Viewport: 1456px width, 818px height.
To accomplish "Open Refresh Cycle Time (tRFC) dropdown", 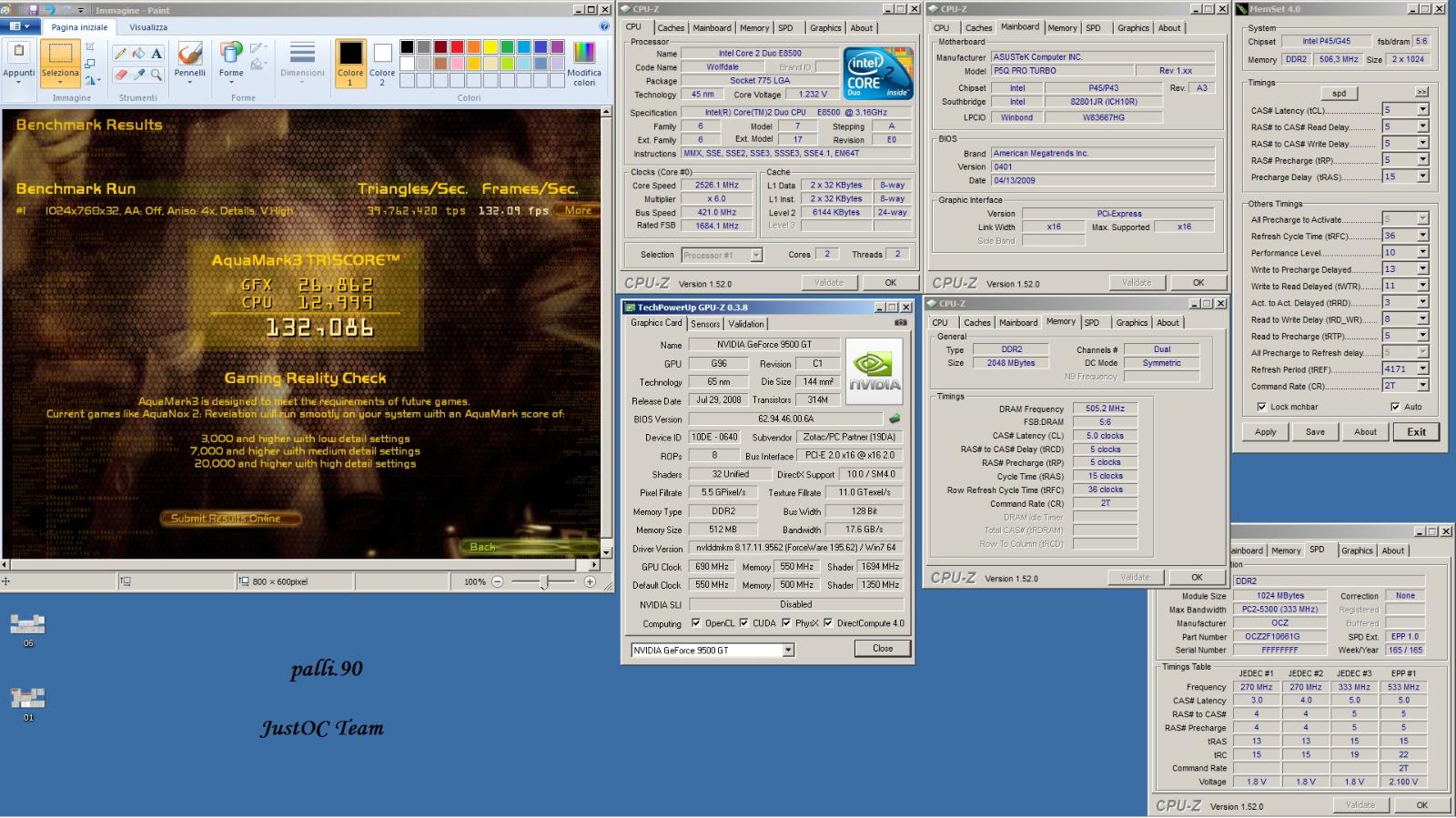I will pyautogui.click(x=1422, y=236).
